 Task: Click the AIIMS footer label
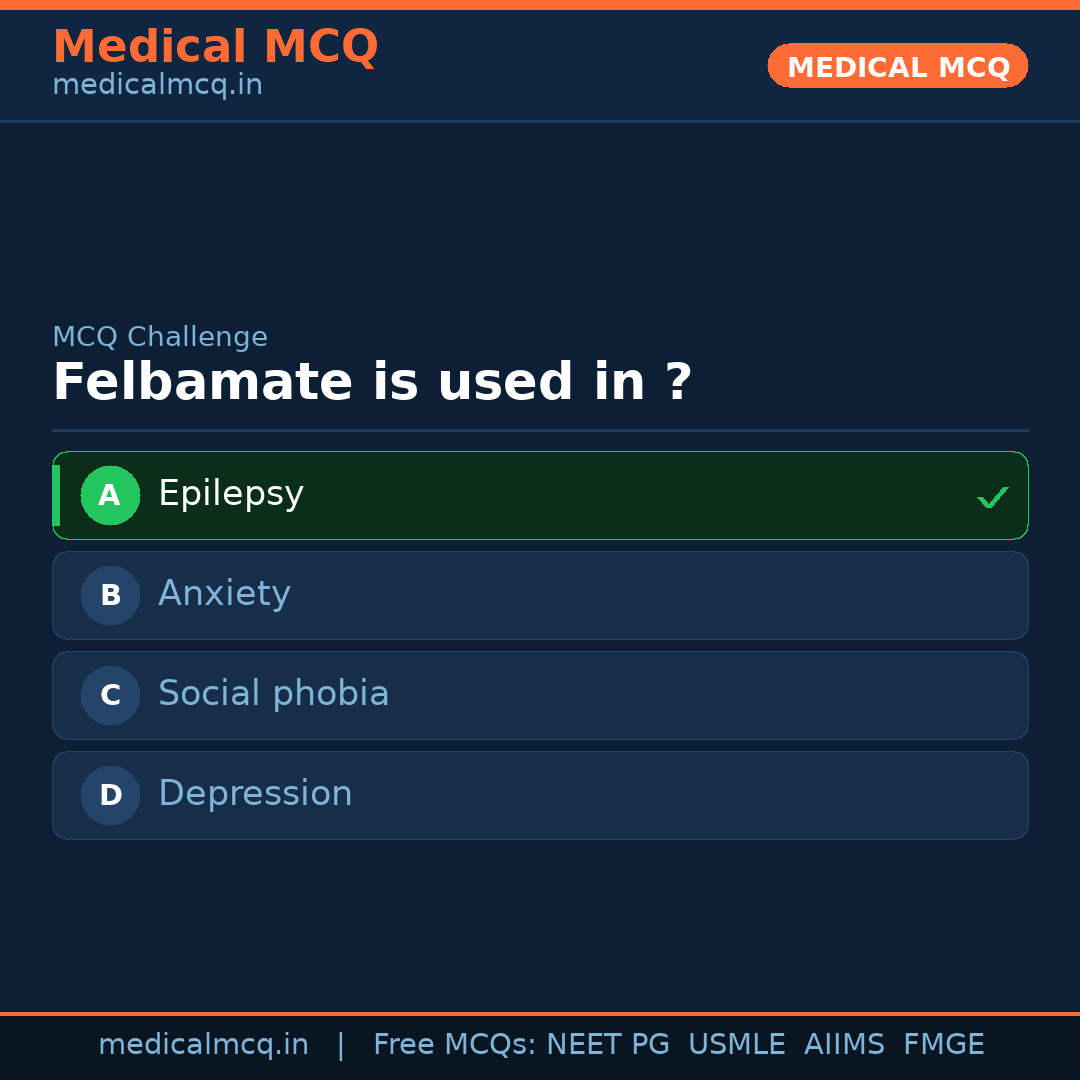pyautogui.click(x=844, y=1045)
